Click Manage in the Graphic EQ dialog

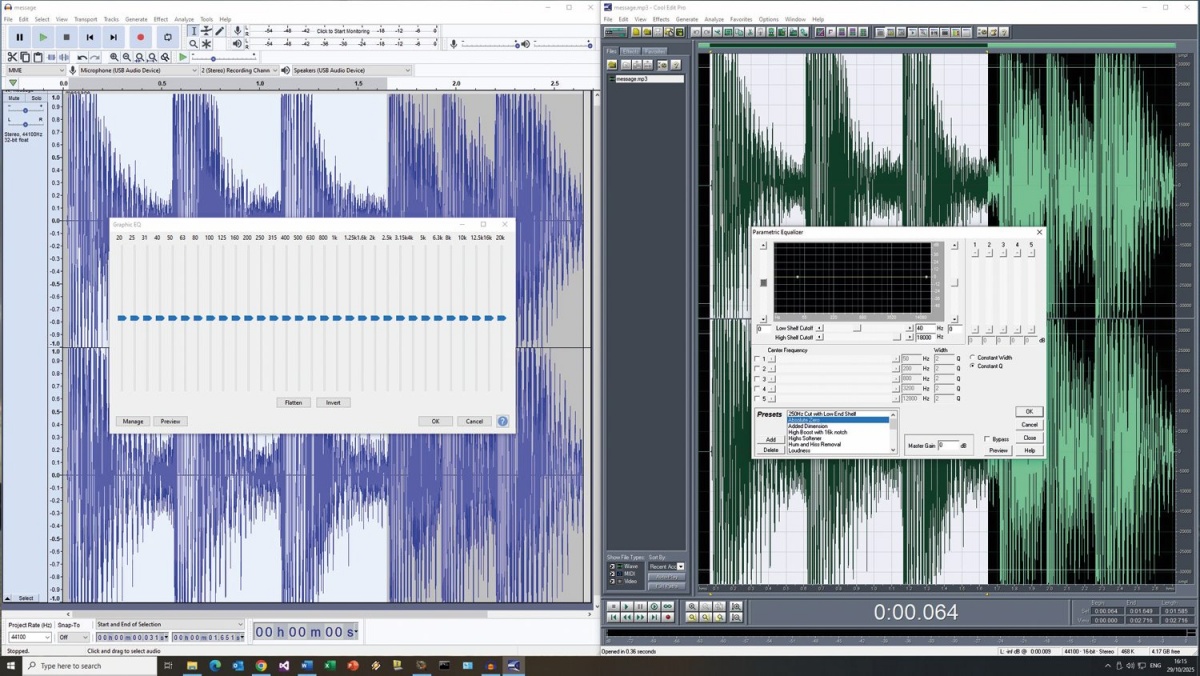click(x=133, y=421)
